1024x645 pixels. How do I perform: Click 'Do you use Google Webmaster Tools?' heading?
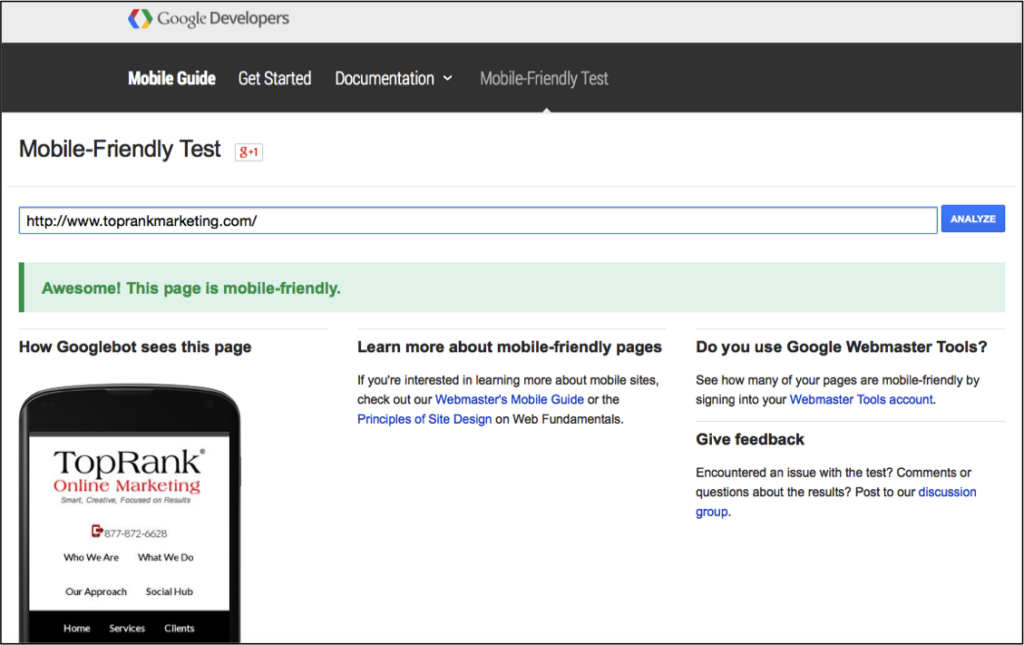841,347
